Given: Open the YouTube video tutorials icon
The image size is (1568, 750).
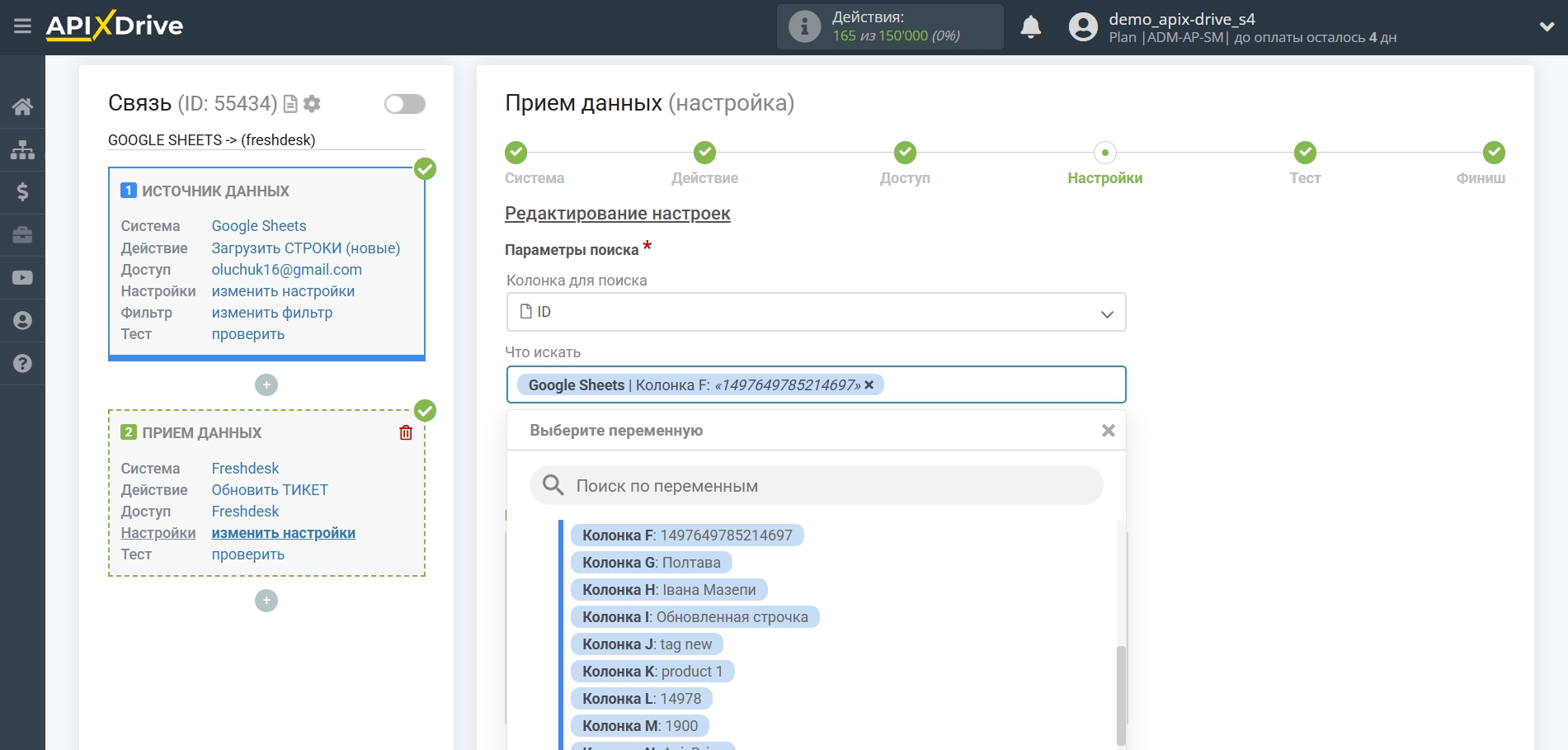Looking at the screenshot, I should click(x=22, y=278).
